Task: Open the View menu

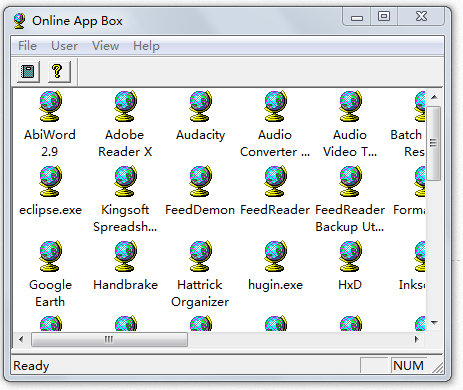Action: (x=105, y=46)
